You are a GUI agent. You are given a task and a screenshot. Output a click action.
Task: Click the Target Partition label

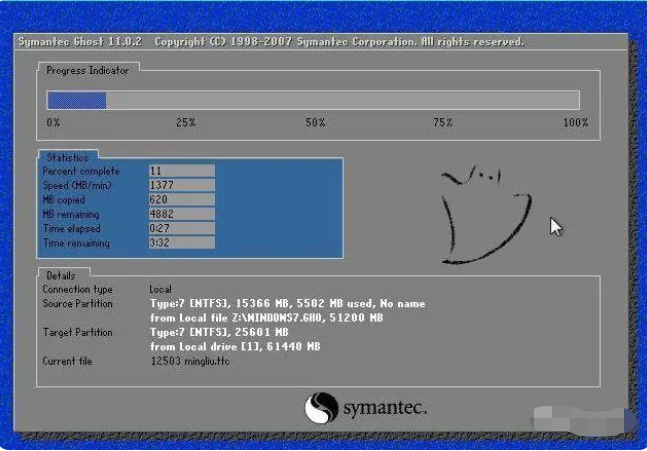(77, 331)
